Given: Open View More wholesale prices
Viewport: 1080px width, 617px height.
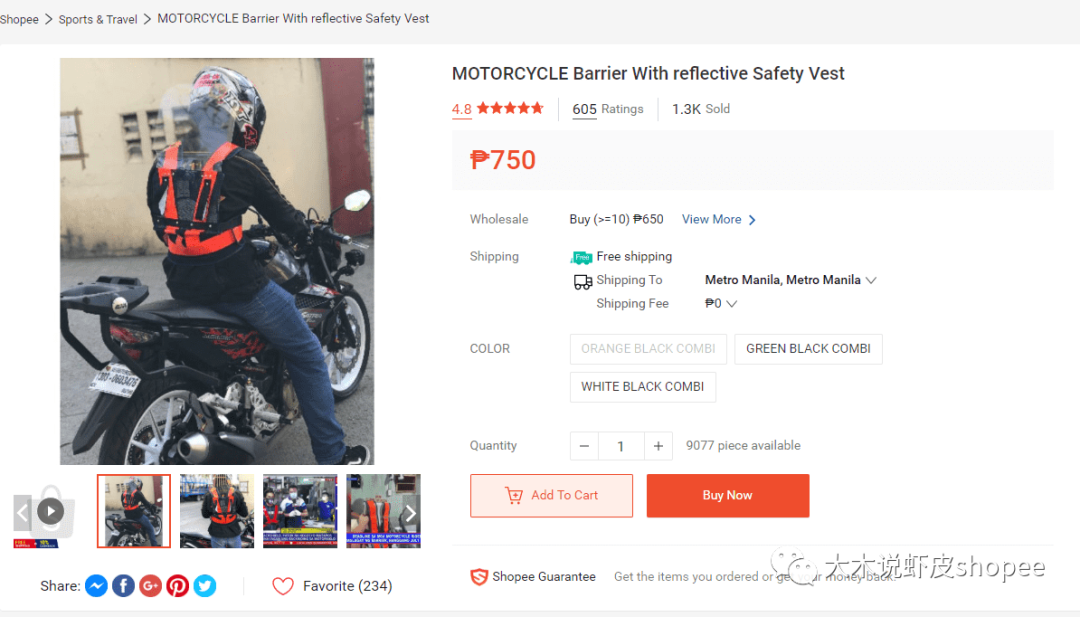Looking at the screenshot, I should pyautogui.click(x=718, y=220).
